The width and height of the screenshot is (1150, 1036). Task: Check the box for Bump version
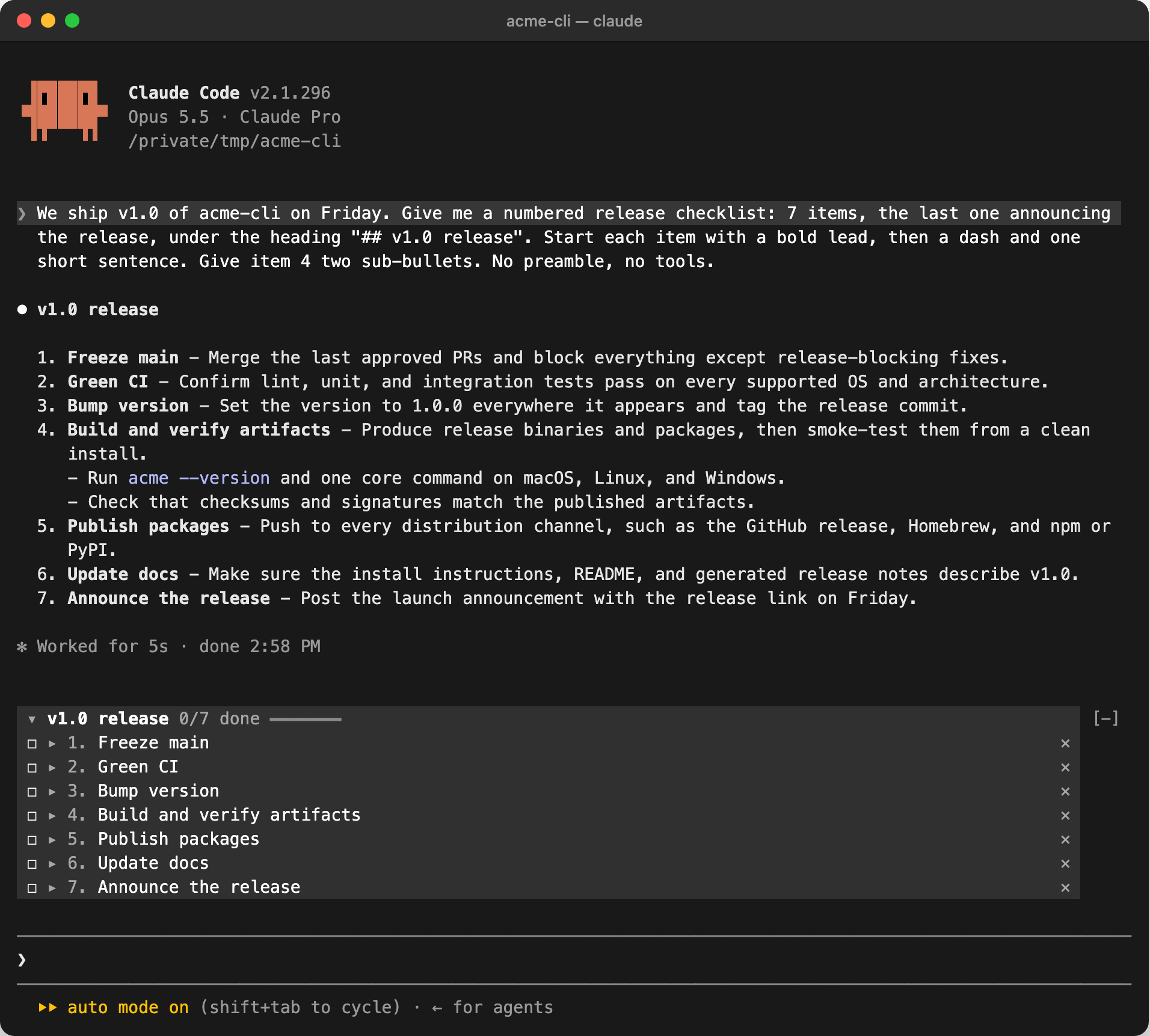point(32,792)
